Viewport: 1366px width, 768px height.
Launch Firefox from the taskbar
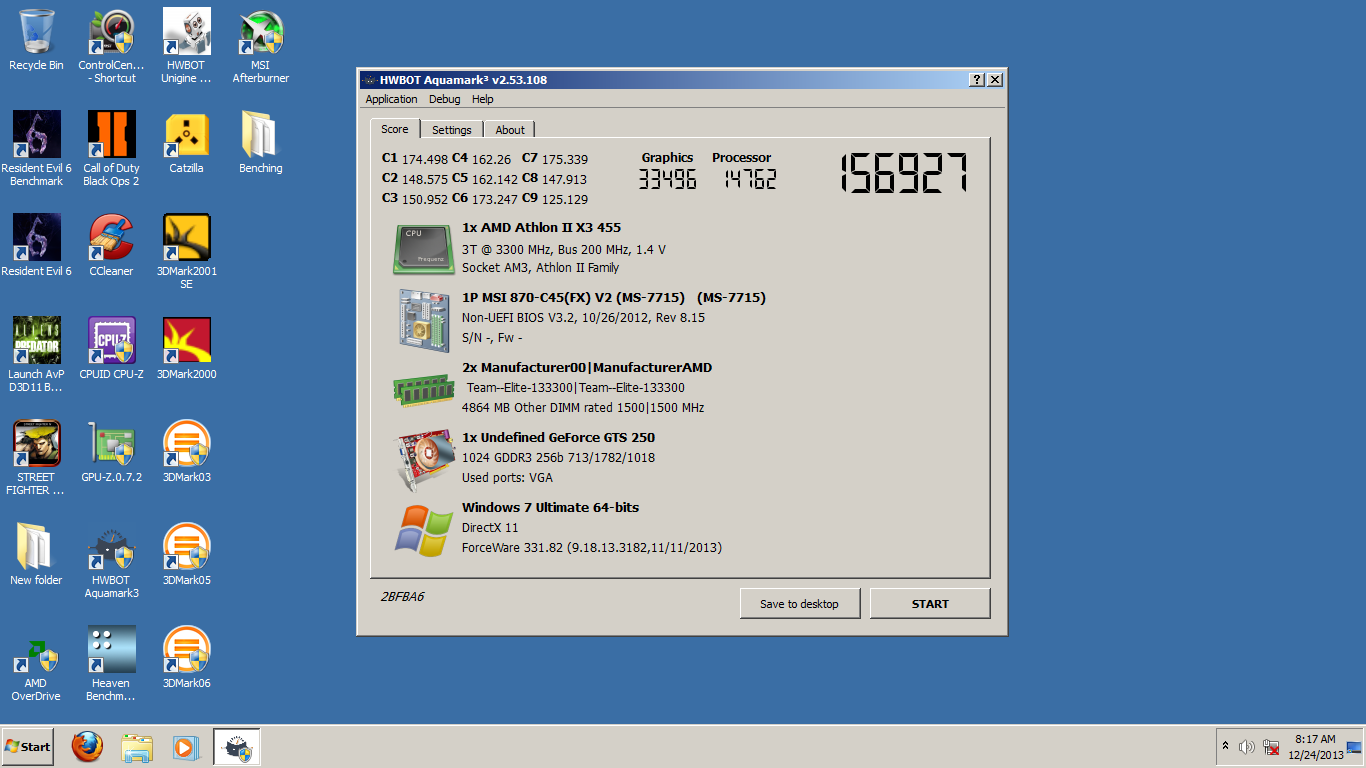[x=87, y=746]
